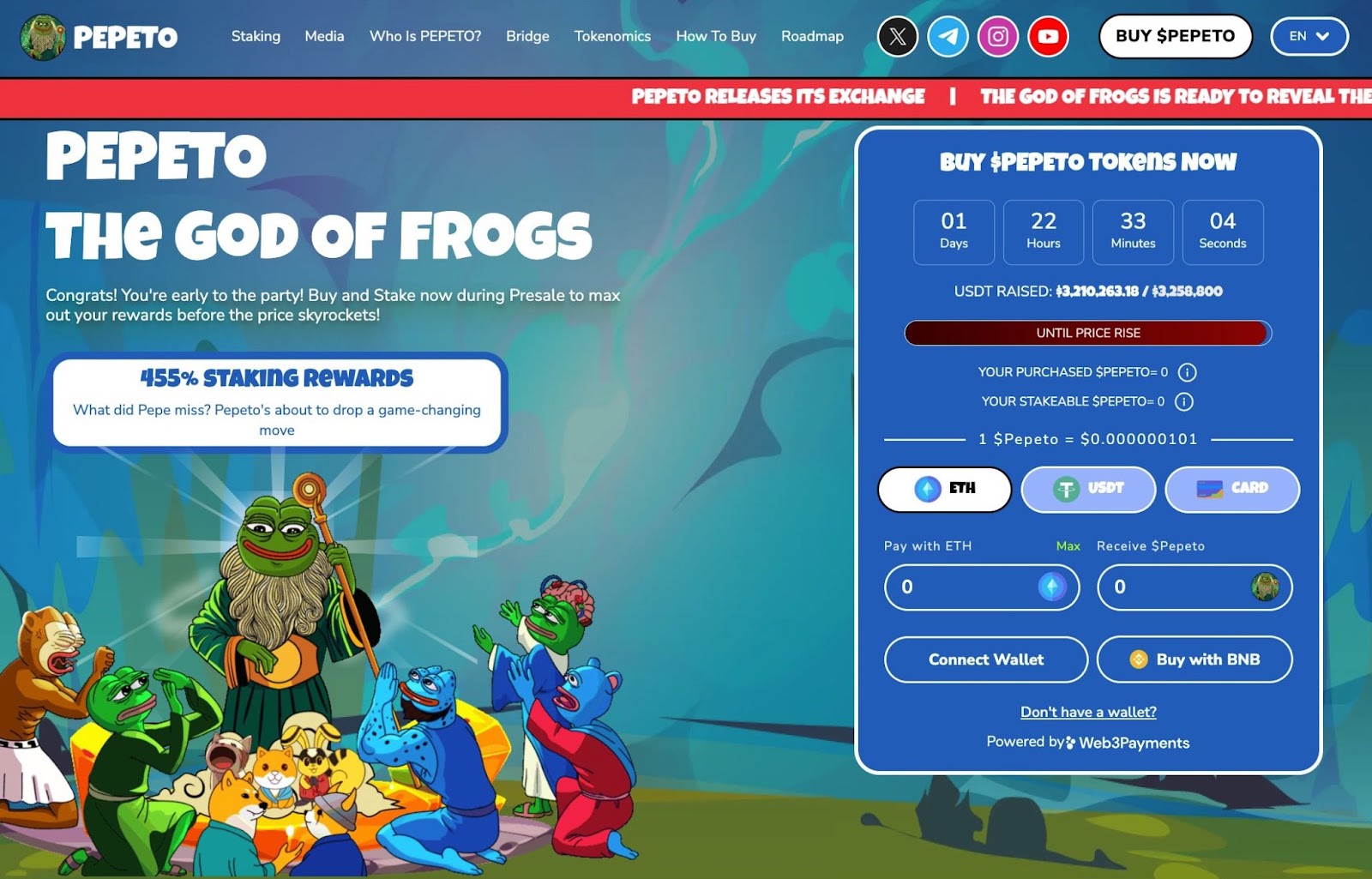
Task: Select ETH payment option
Action: [x=945, y=489]
